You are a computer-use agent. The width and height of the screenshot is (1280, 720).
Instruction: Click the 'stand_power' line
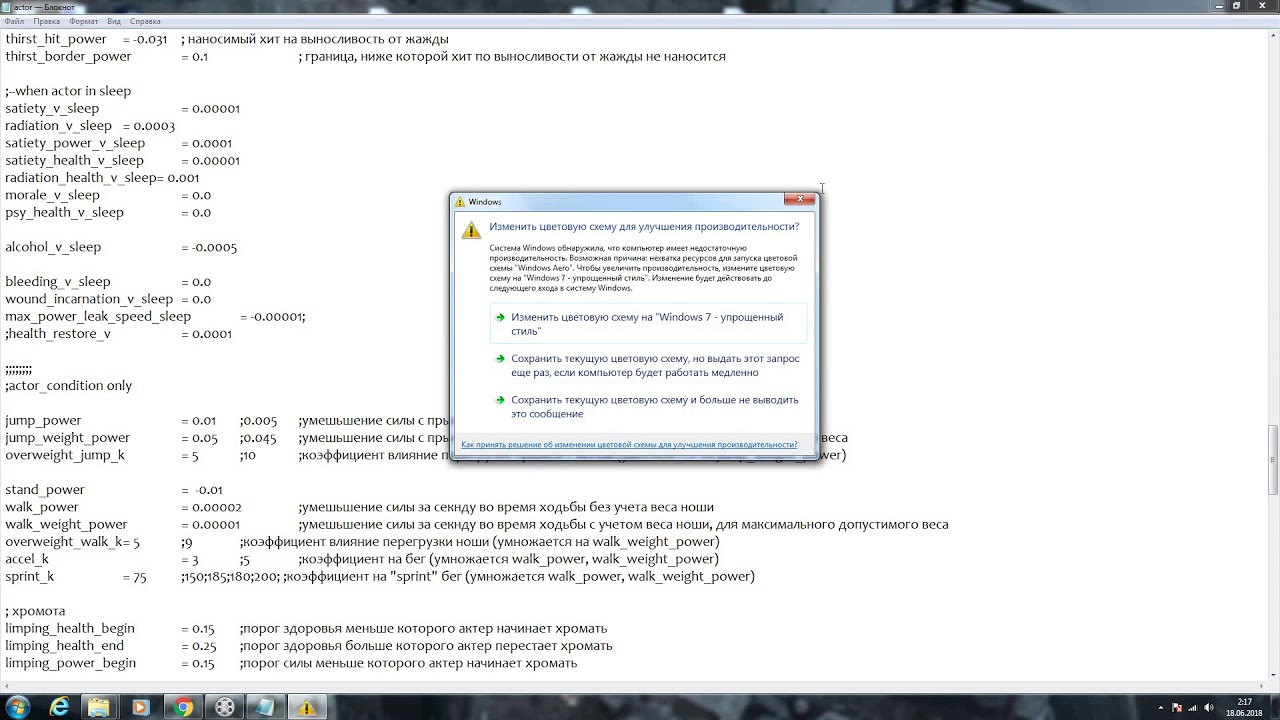point(114,490)
